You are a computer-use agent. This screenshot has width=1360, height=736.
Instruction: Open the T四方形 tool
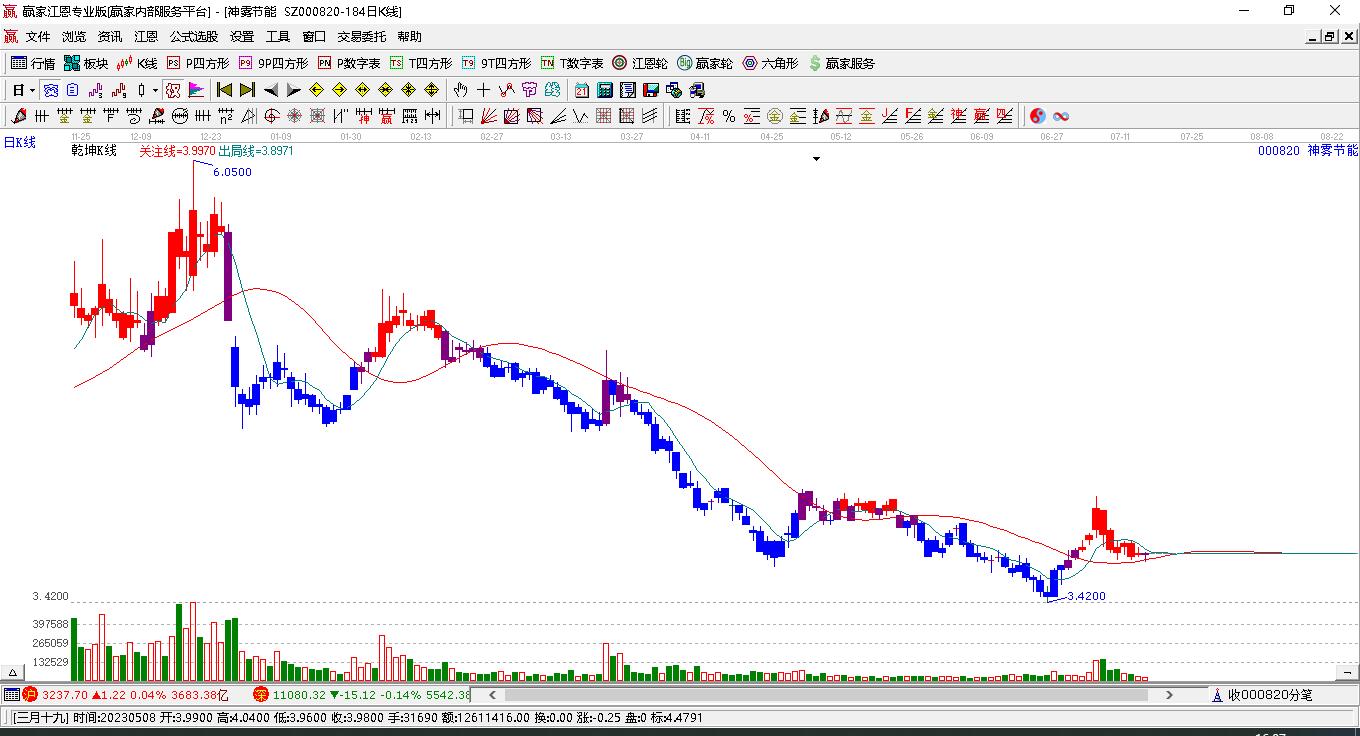421,63
